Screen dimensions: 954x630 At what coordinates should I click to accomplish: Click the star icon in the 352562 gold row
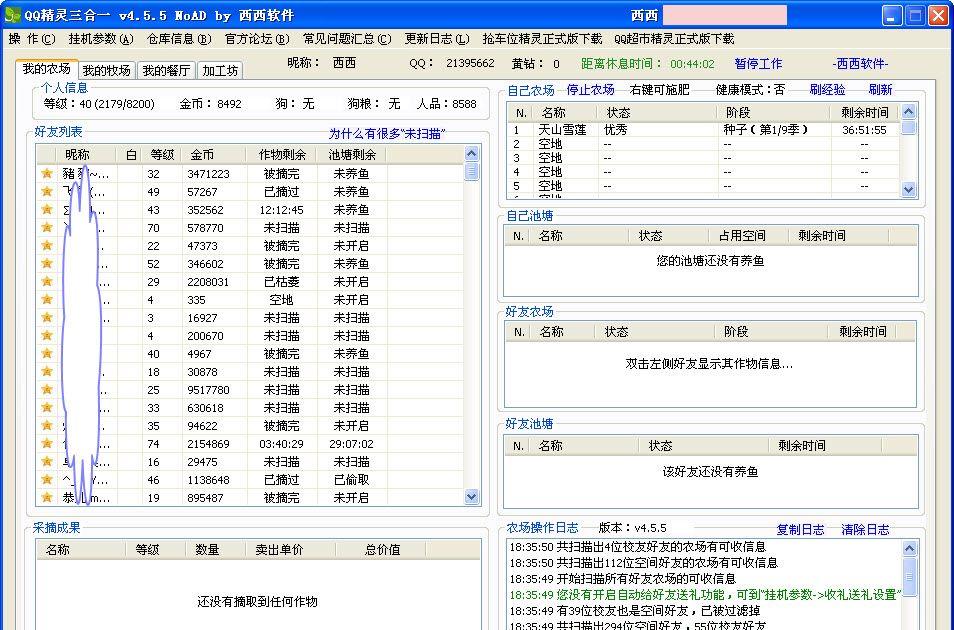coord(46,210)
